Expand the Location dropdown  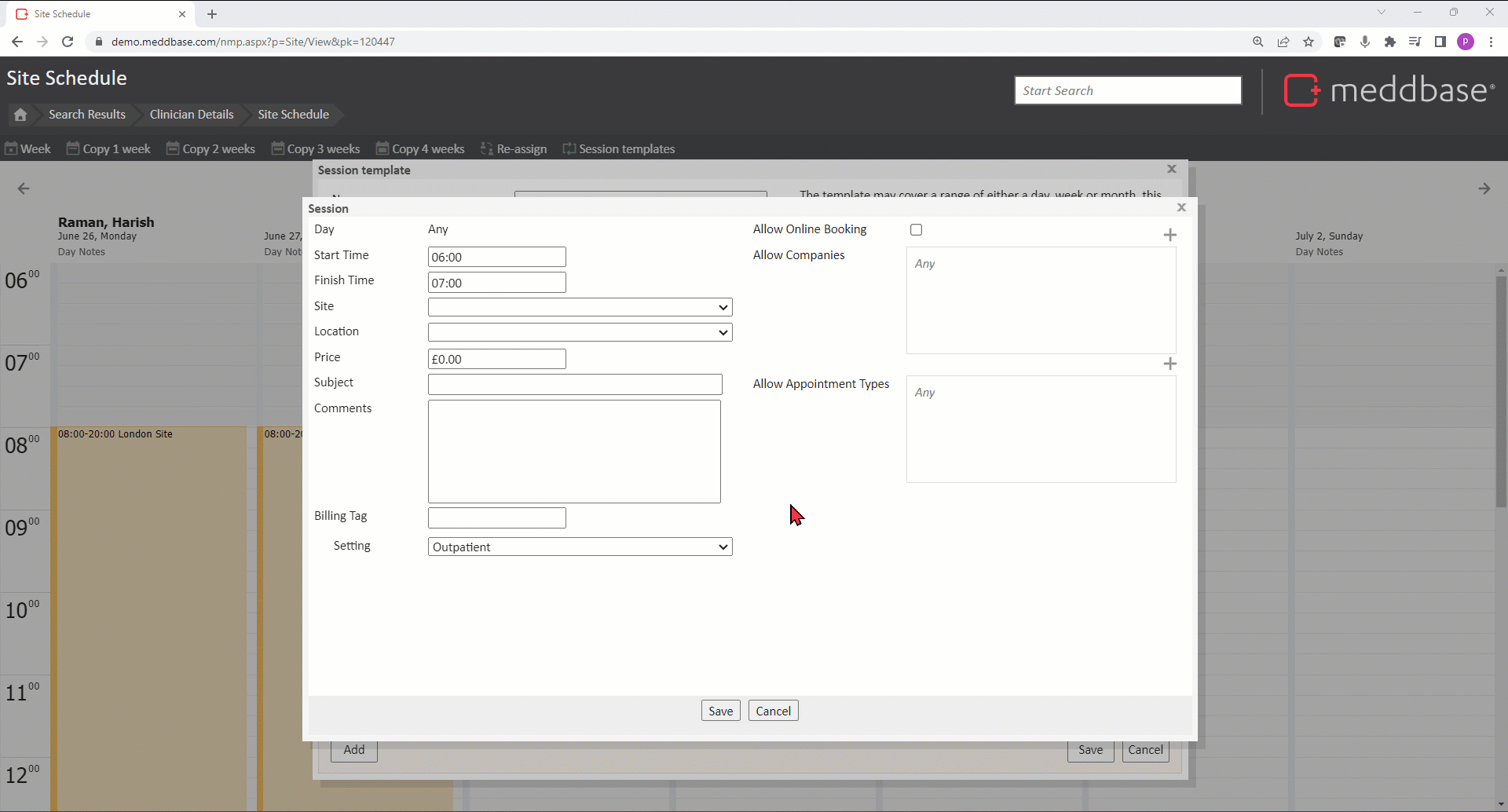tap(580, 332)
